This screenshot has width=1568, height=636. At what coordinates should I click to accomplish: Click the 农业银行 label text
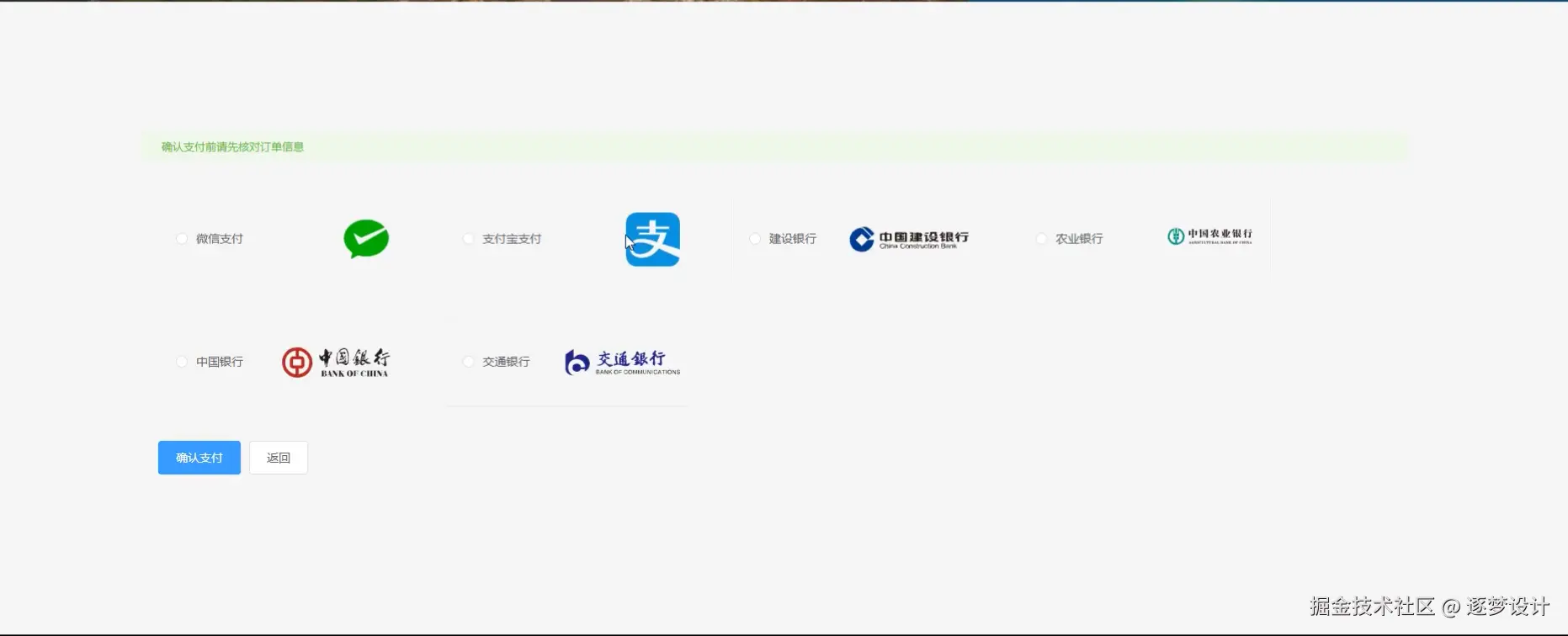[1079, 239]
